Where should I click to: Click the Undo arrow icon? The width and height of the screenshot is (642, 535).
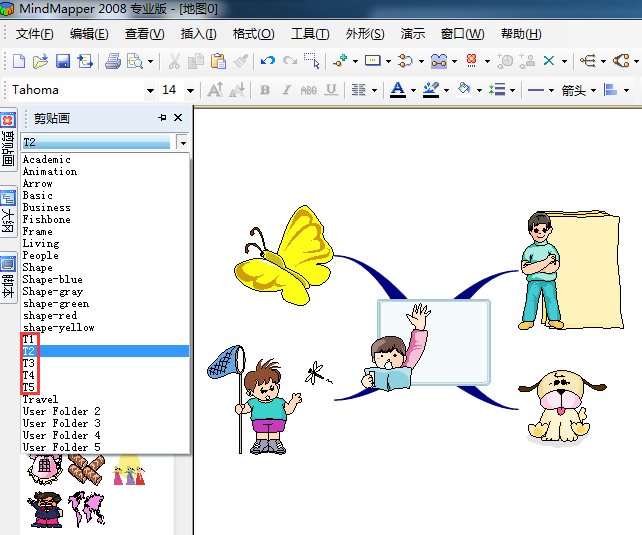[267, 61]
